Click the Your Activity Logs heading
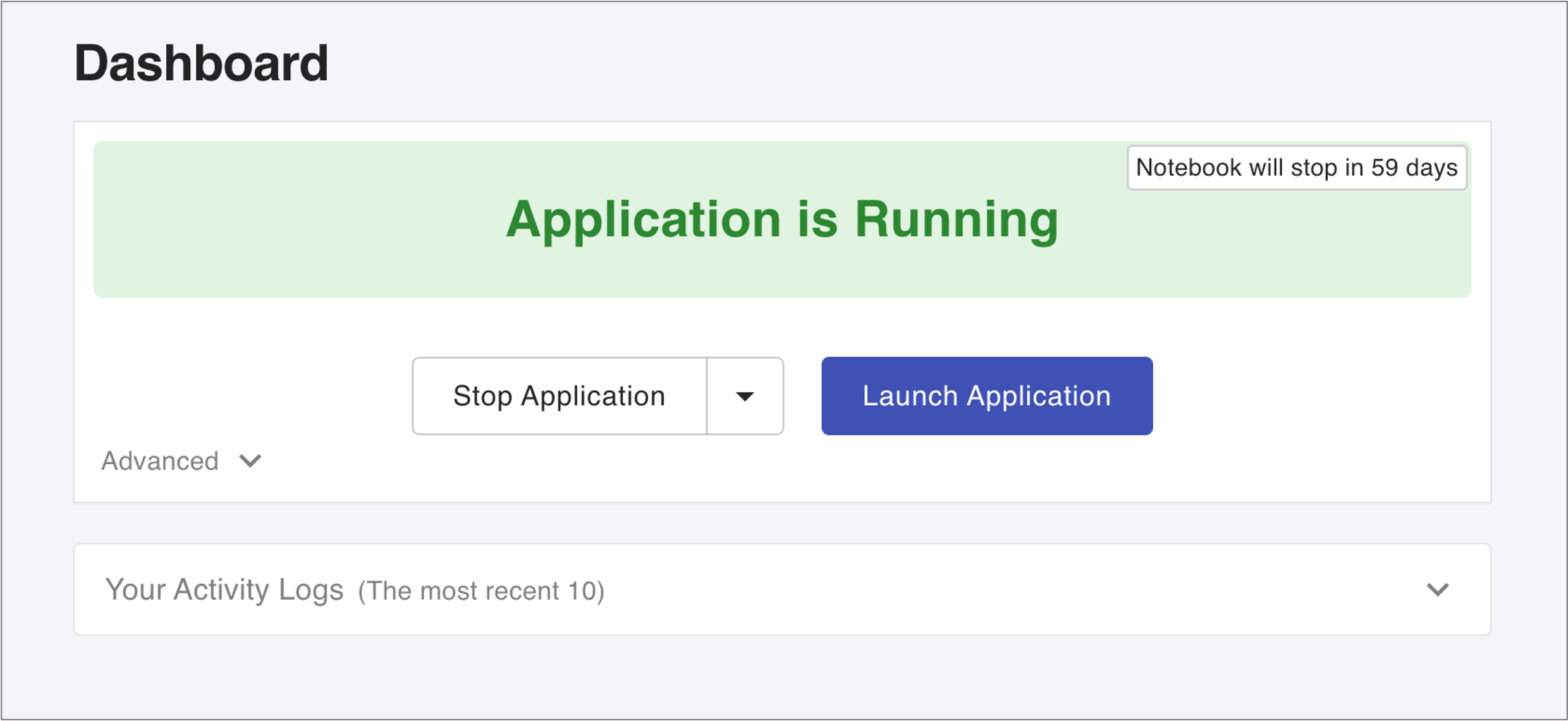 [224, 589]
